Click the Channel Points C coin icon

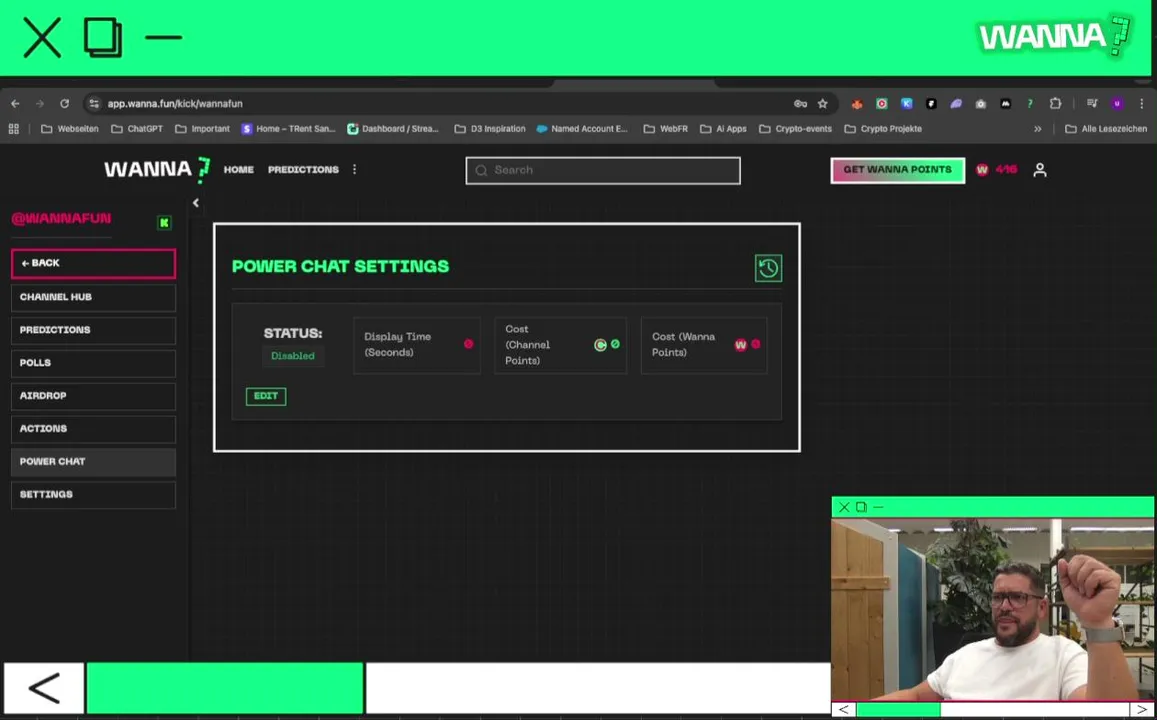tap(600, 345)
